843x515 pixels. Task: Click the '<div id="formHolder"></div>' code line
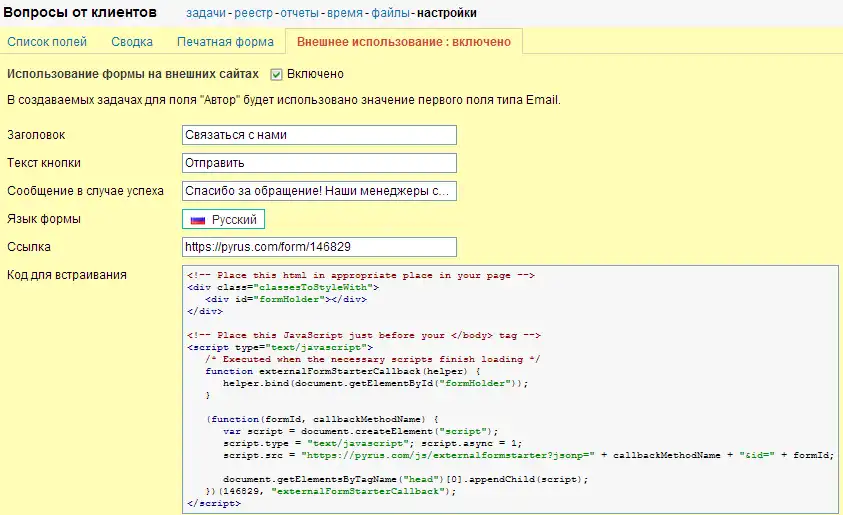pos(286,299)
